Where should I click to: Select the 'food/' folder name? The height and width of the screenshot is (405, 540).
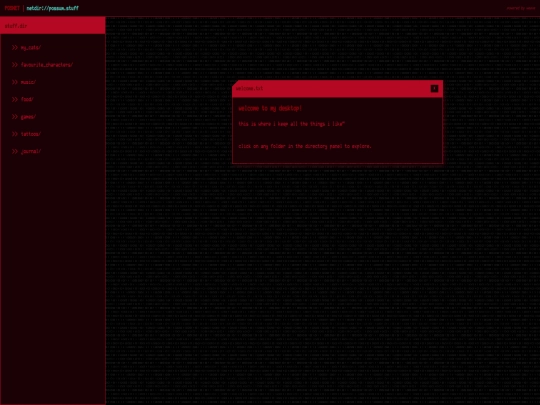pyautogui.click(x=27, y=99)
